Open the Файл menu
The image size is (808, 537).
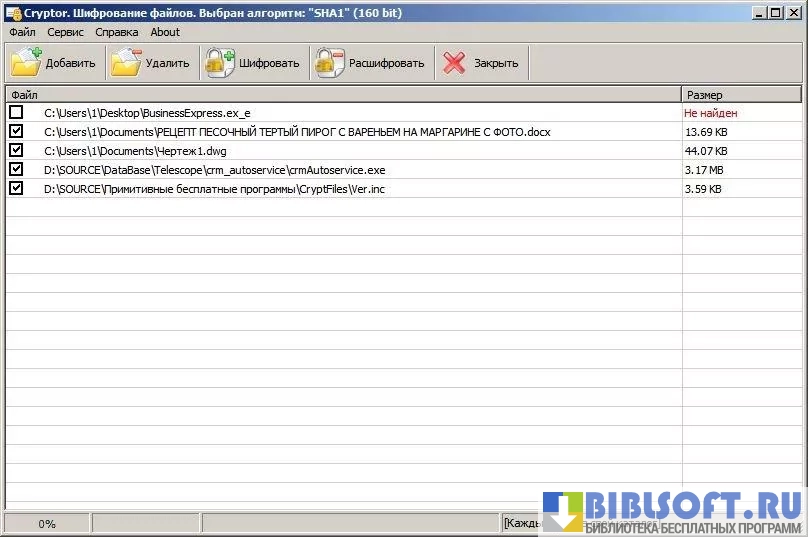[x=22, y=32]
